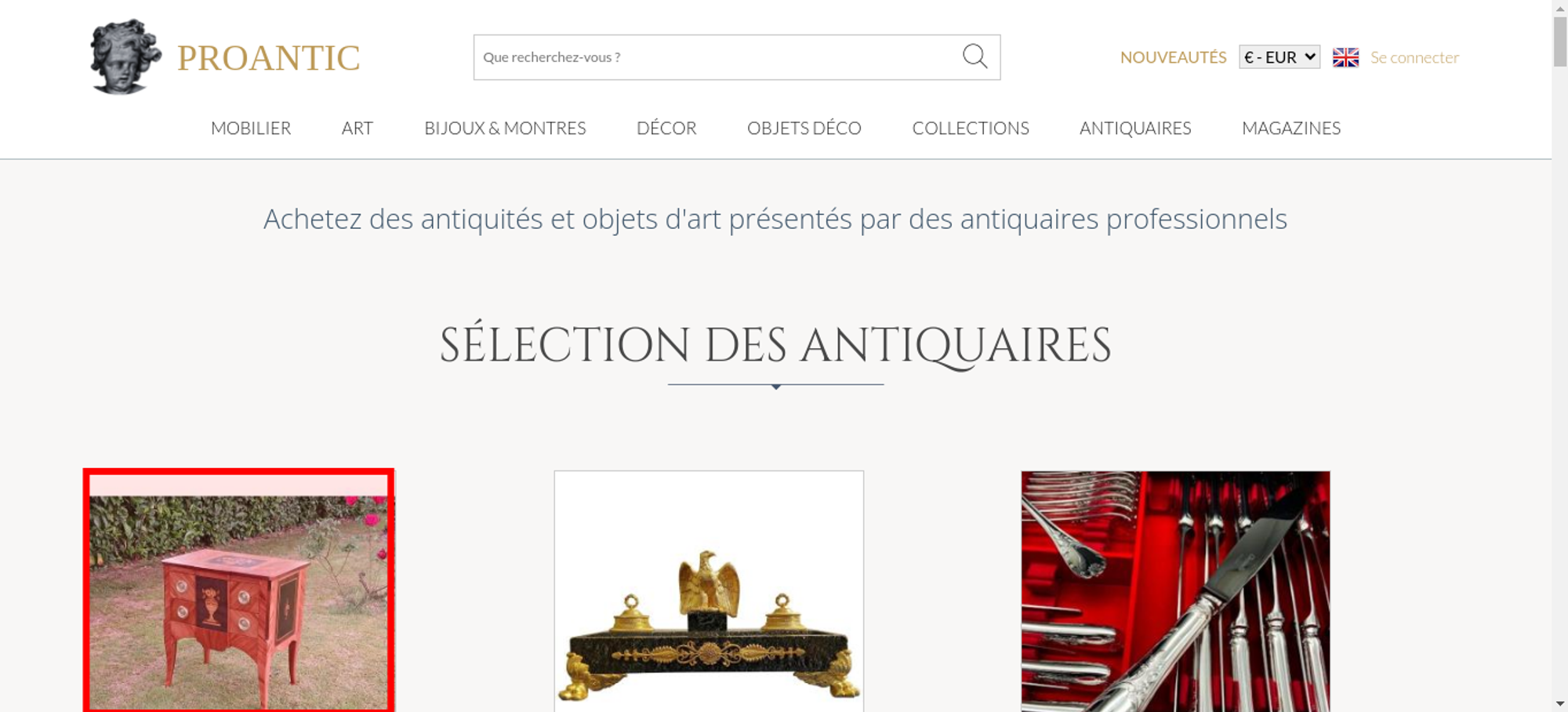Open the Décor menu
This screenshot has height=712, width=1568.
click(666, 128)
